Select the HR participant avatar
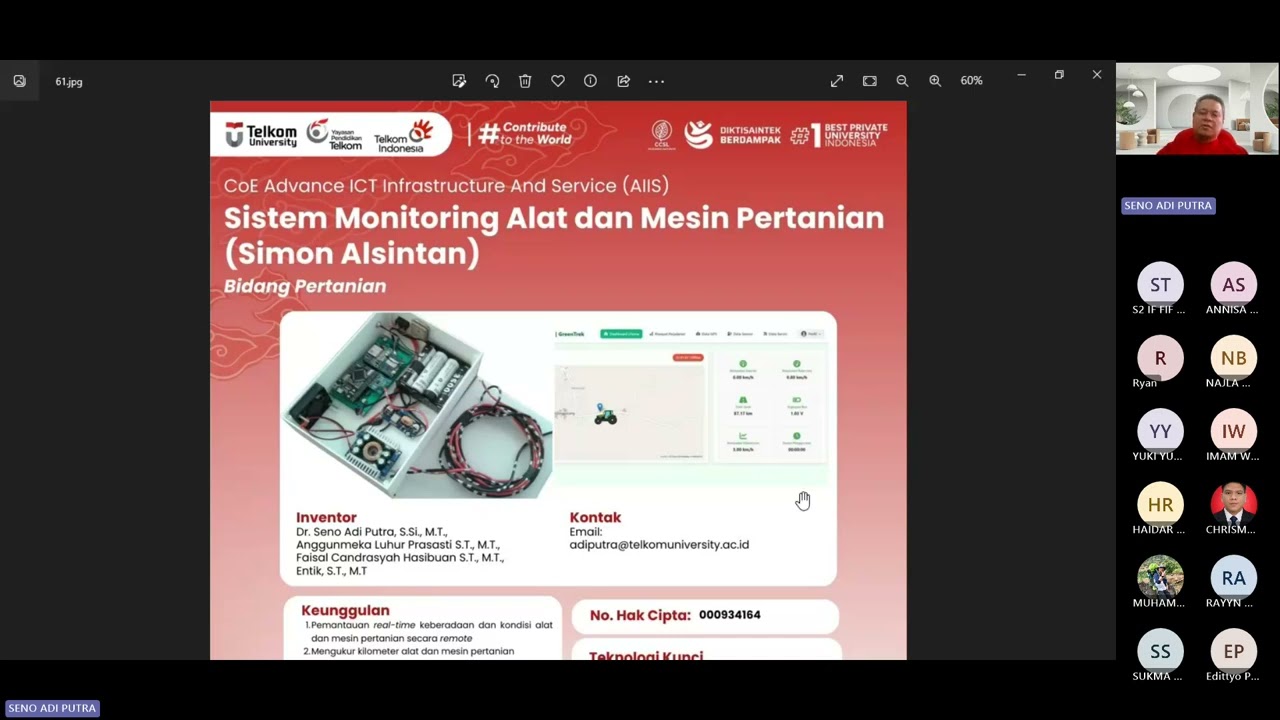Image resolution: width=1280 pixels, height=720 pixels. [x=1160, y=505]
